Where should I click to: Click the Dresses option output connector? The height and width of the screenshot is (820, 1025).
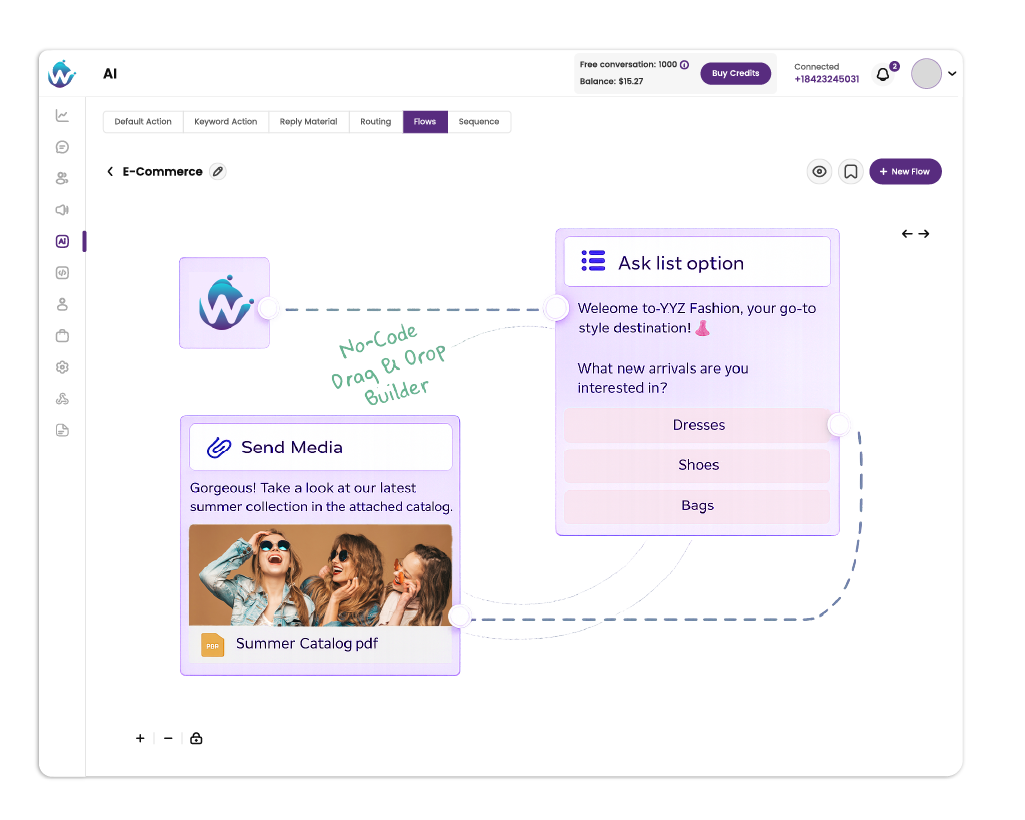coord(839,425)
